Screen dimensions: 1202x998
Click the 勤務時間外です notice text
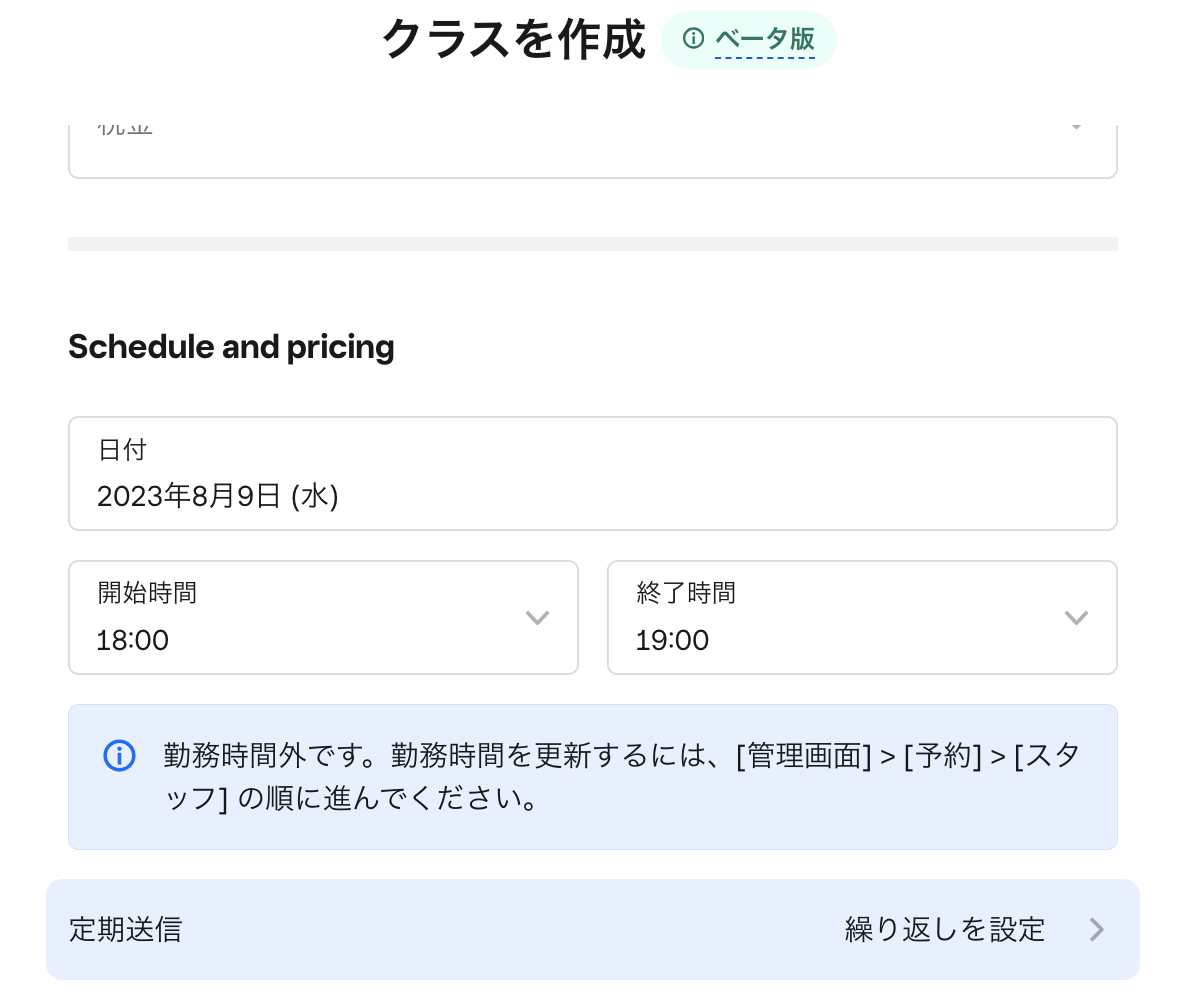620,777
